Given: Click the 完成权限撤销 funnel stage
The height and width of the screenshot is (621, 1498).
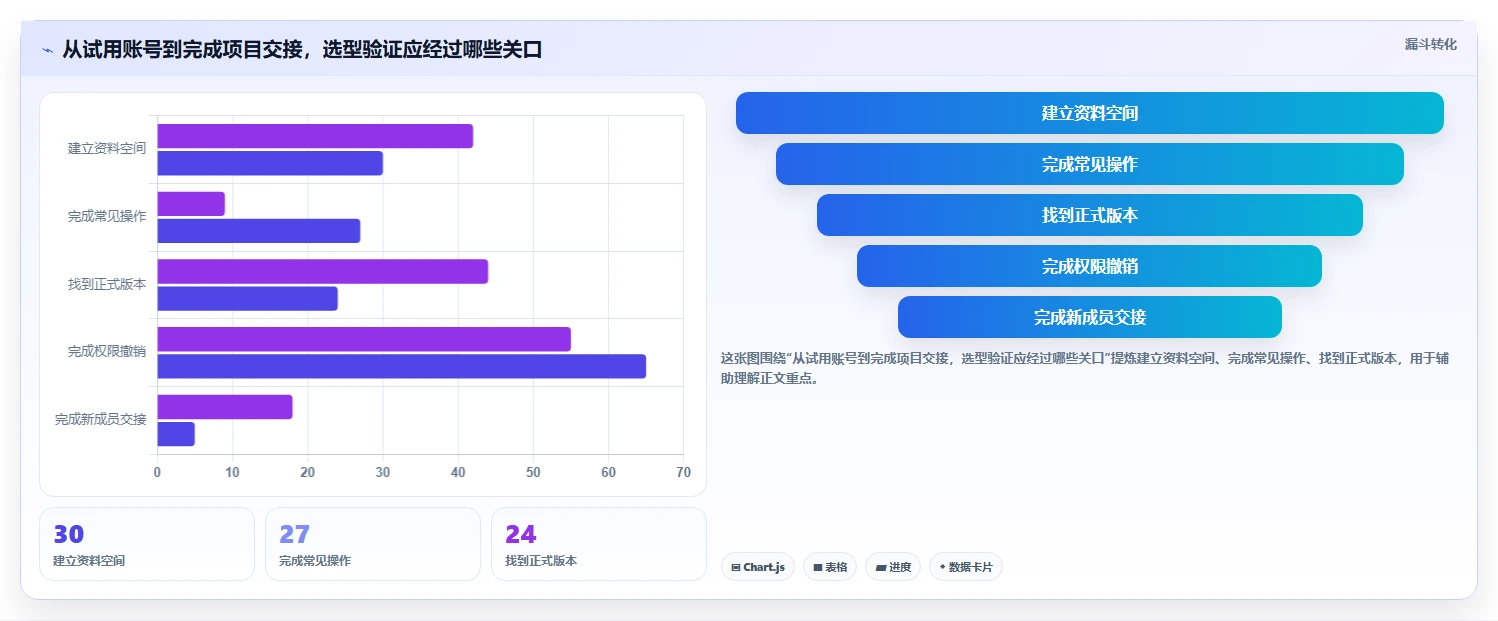Looking at the screenshot, I should point(1090,266).
